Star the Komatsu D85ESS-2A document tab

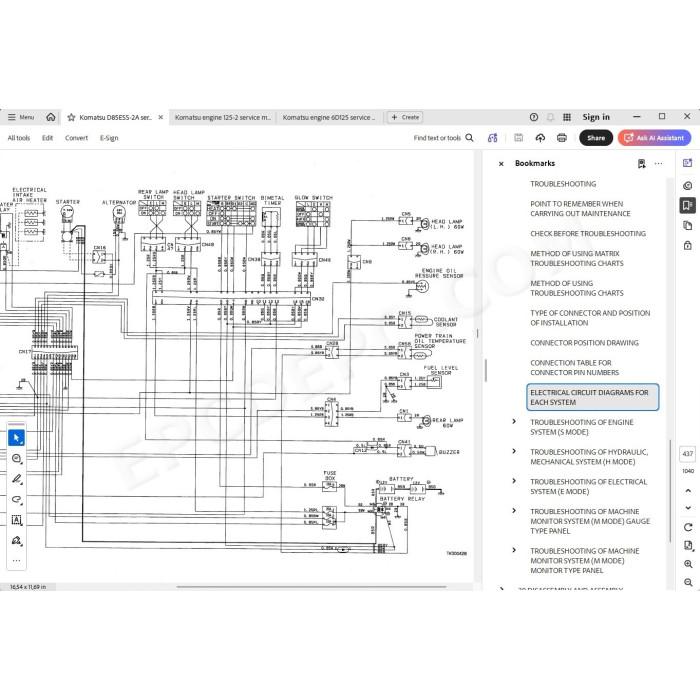pos(71,117)
